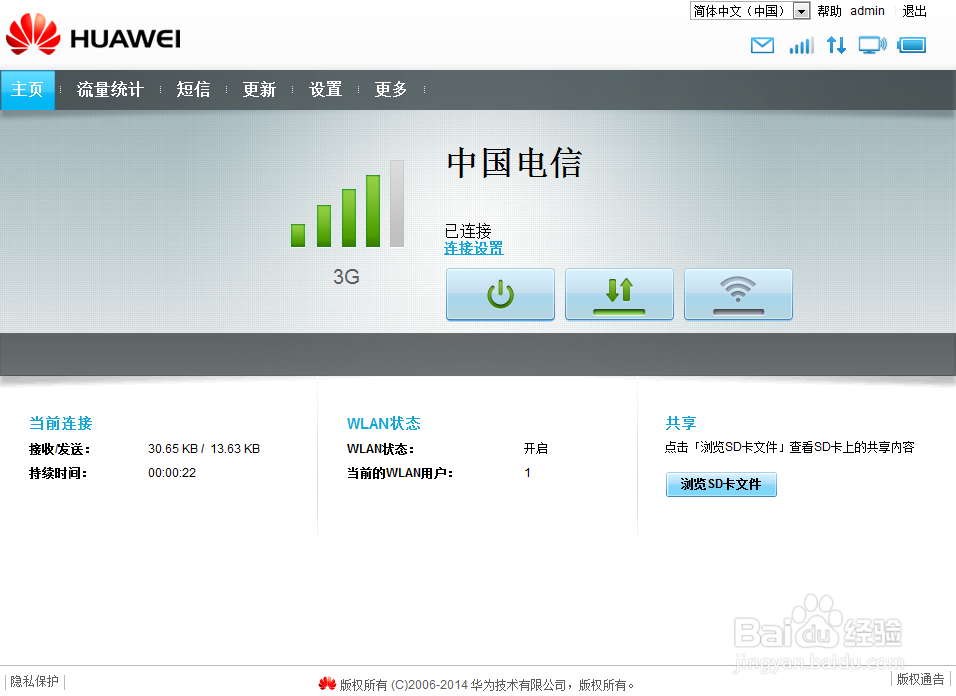The width and height of the screenshot is (956, 696).
Task: Click the 中国电信 carrier name
Action: [x=514, y=163]
